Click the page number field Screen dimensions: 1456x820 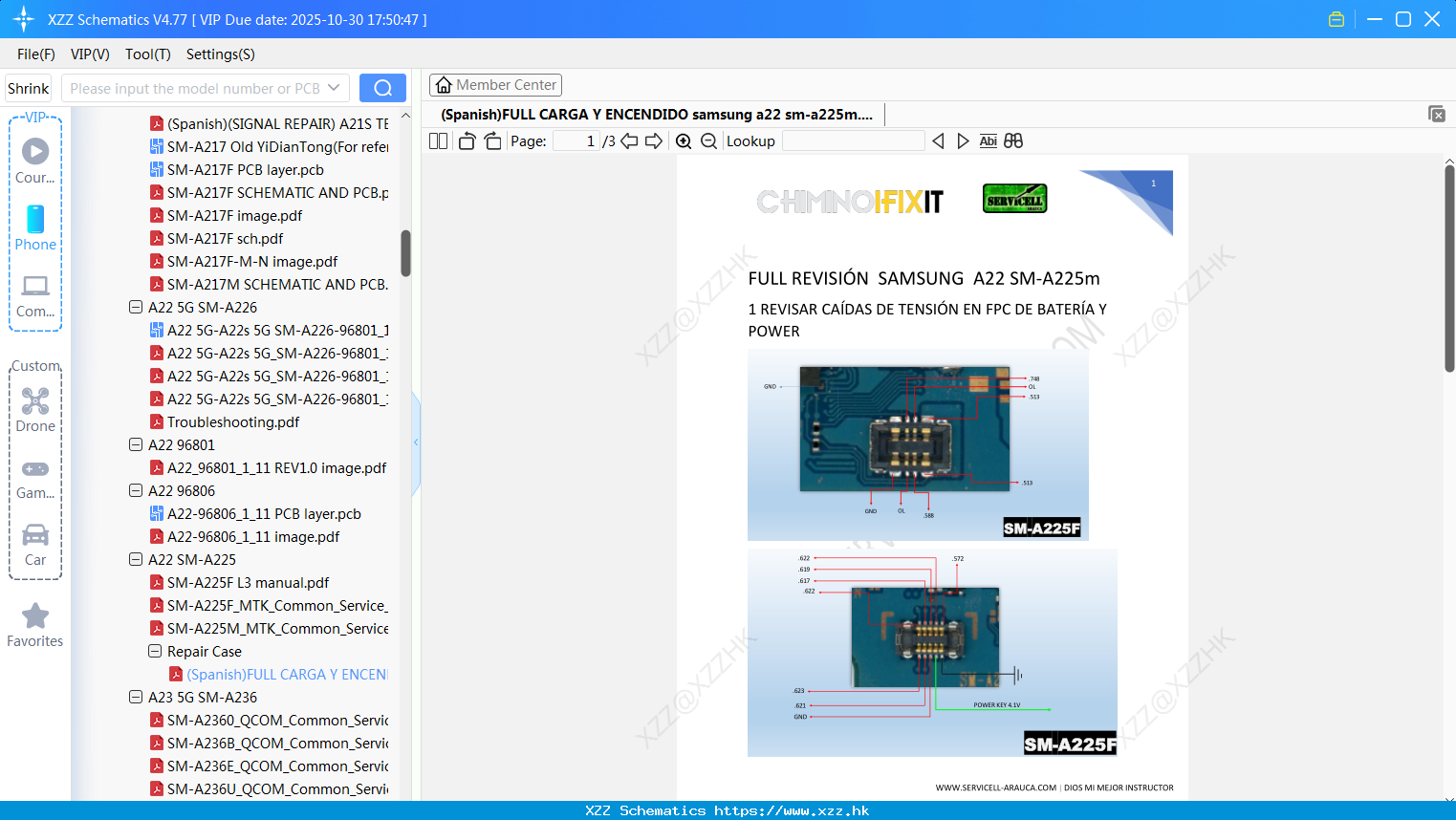coord(576,140)
